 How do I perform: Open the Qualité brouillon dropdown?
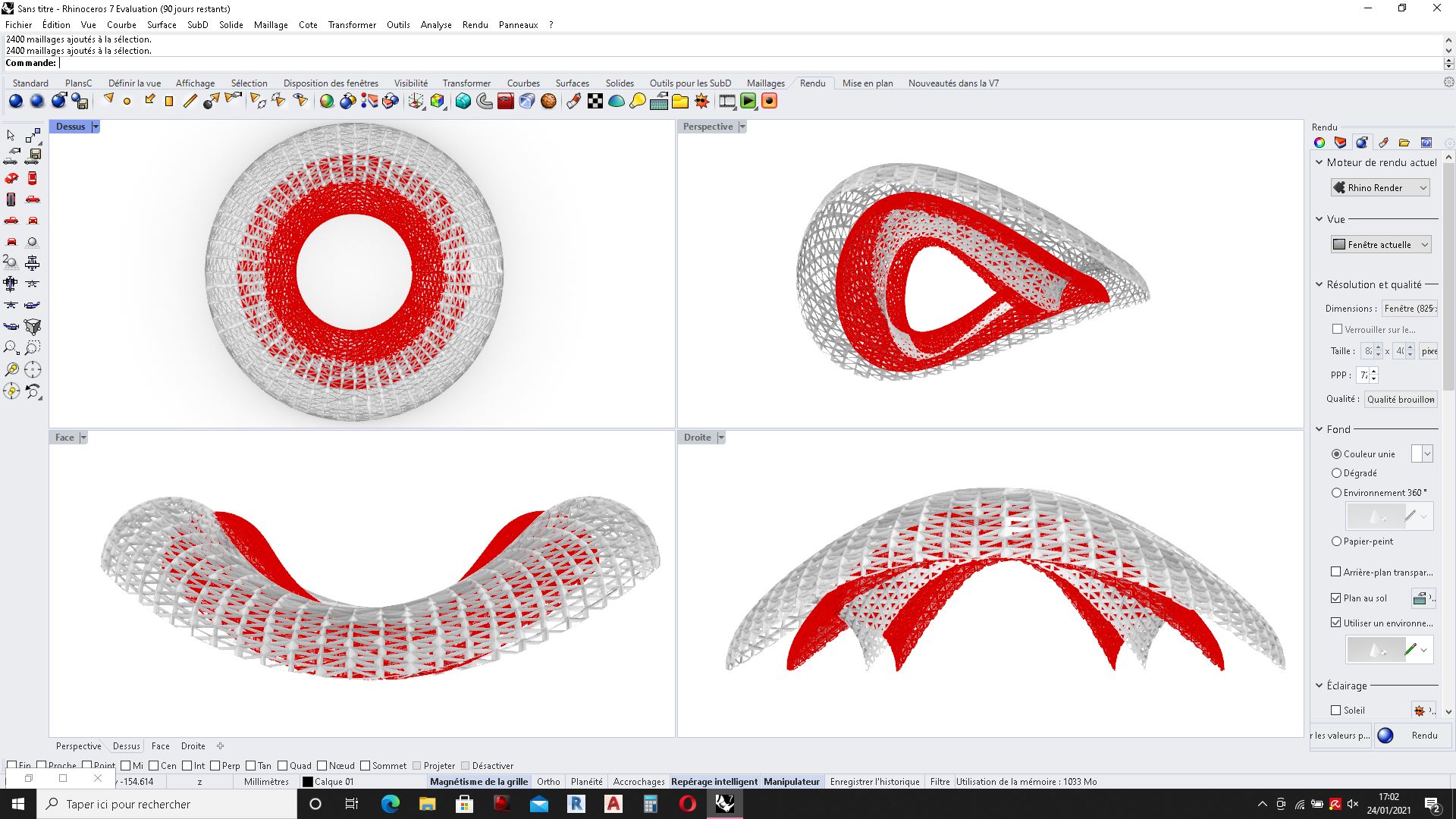pyautogui.click(x=1401, y=400)
